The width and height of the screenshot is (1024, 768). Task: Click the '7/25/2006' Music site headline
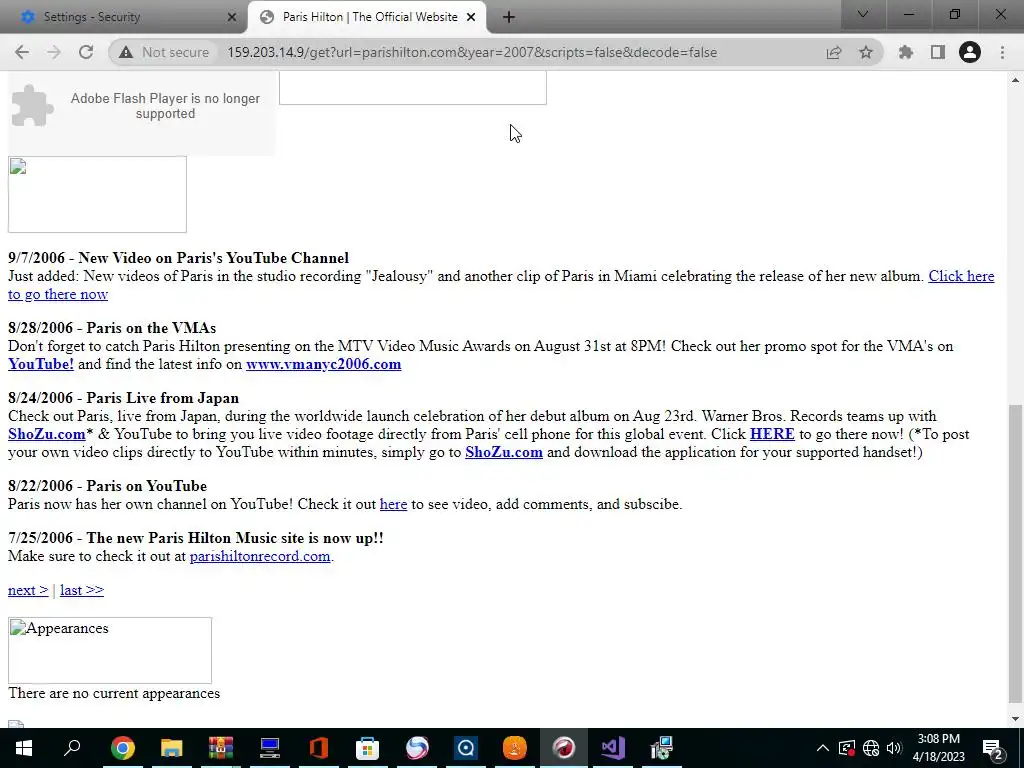click(x=195, y=538)
